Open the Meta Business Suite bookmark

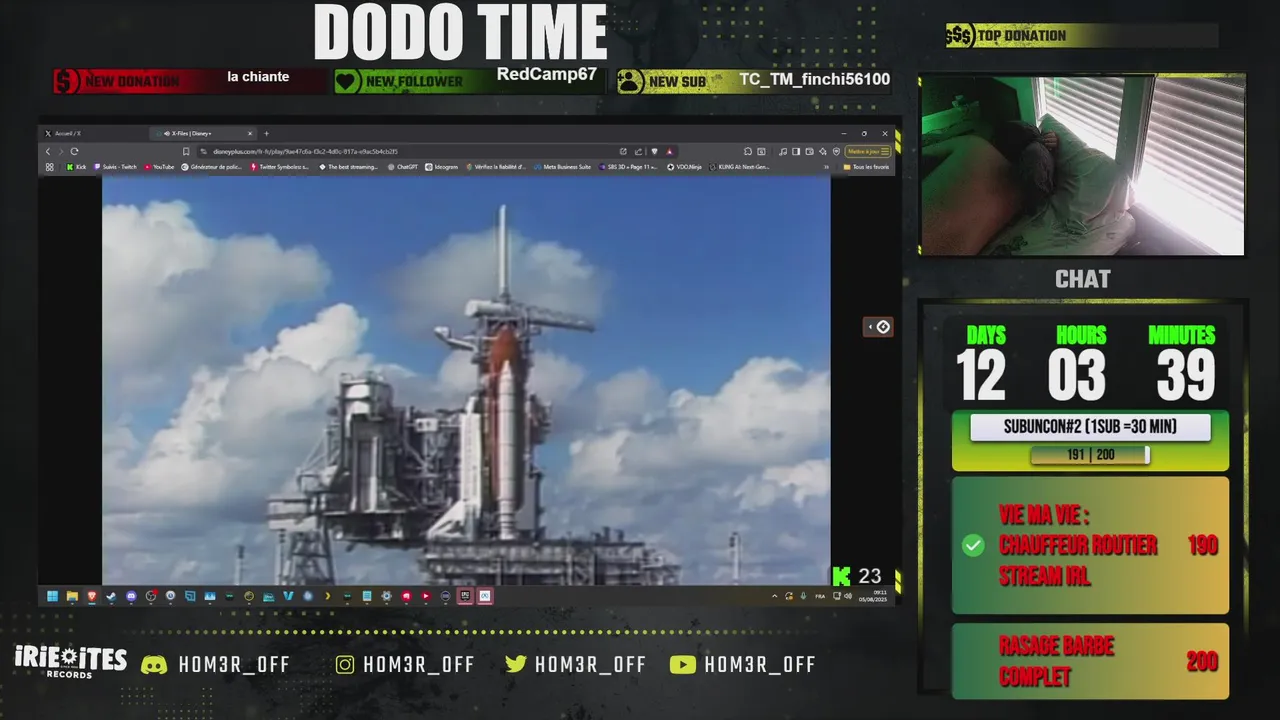[562, 167]
